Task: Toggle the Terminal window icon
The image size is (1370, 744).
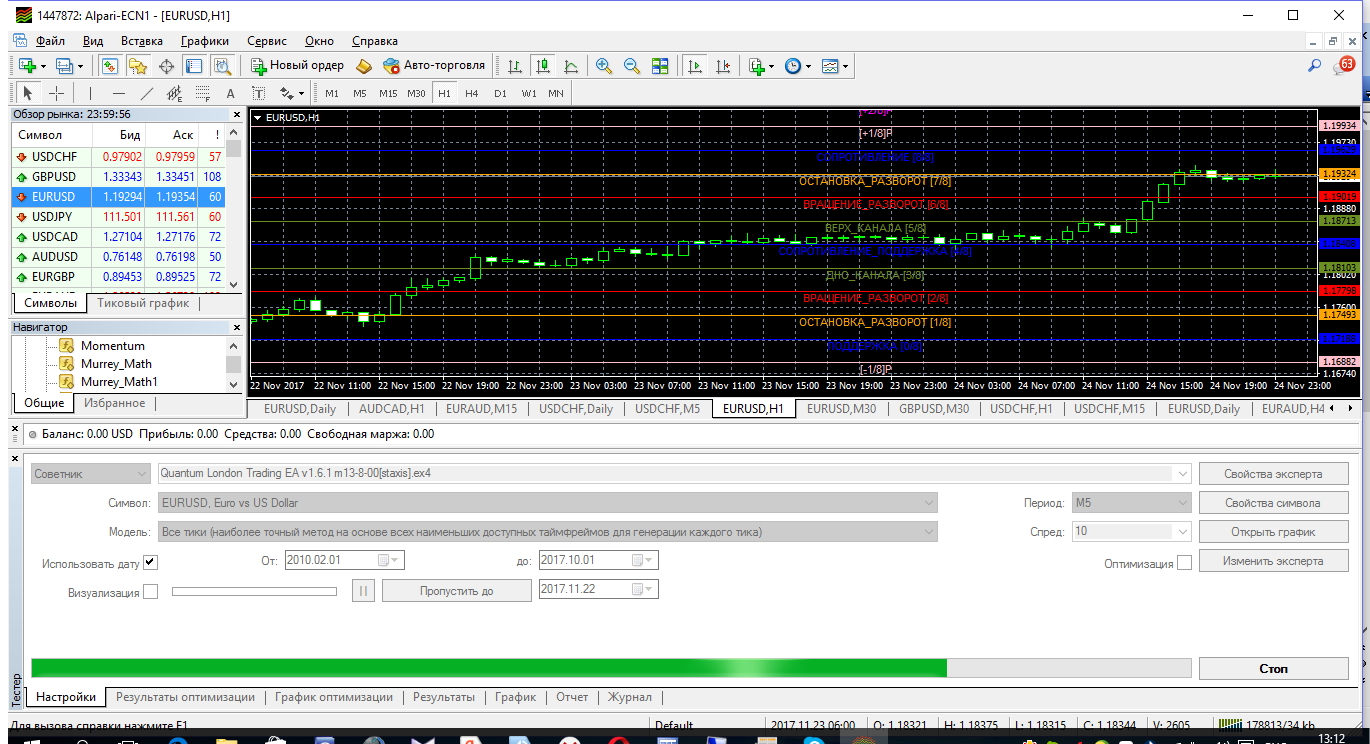Action: [194, 65]
